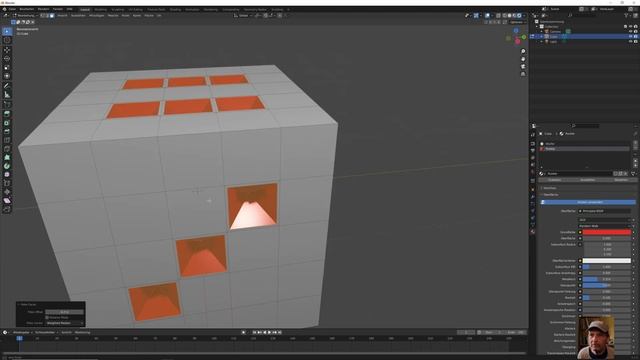Screen dimensions: 640x360
Task: Remove material slot with minus button
Action: pyautogui.click(x=635, y=149)
